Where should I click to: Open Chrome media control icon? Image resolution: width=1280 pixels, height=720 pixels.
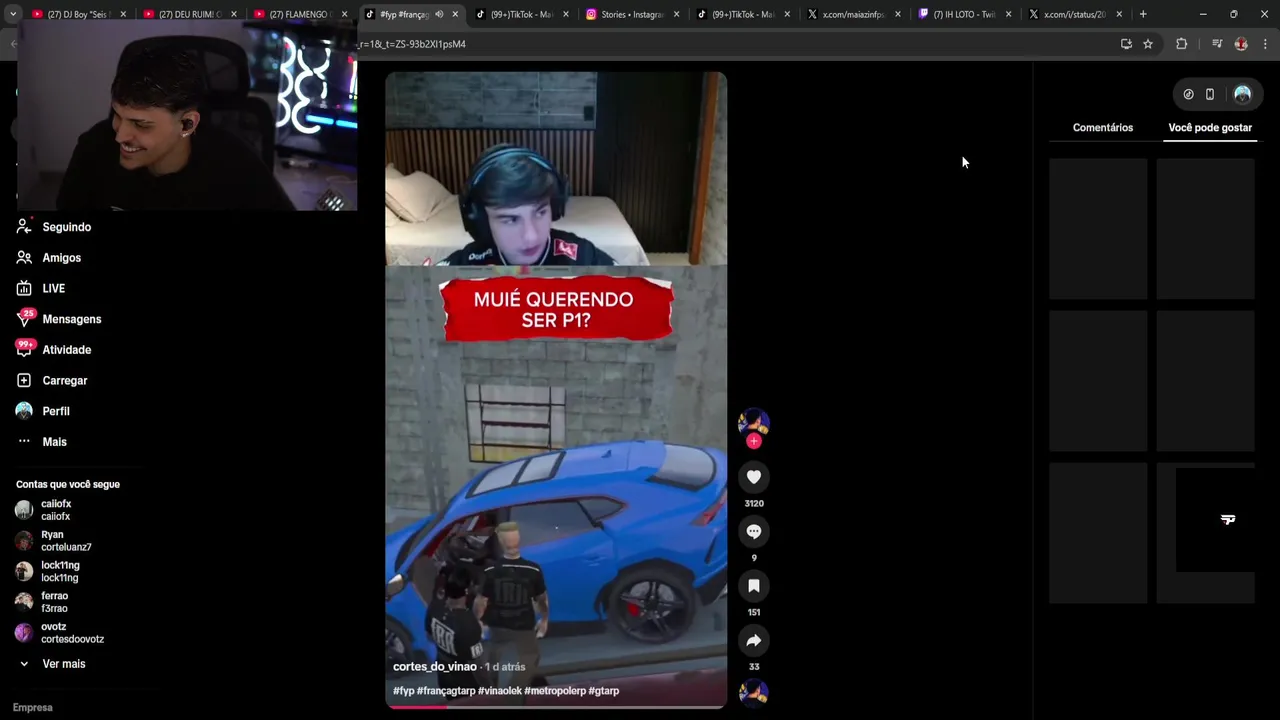(1217, 44)
